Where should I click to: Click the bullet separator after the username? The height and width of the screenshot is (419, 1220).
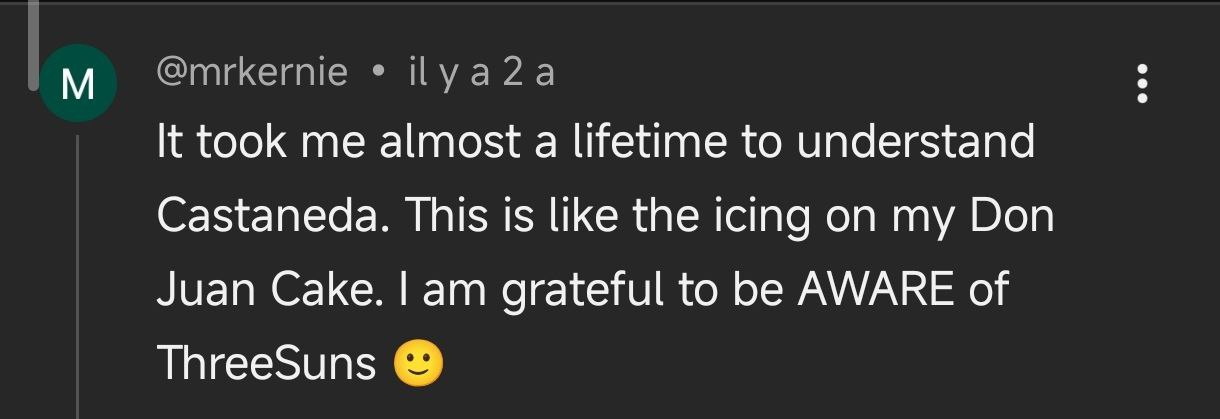377,72
